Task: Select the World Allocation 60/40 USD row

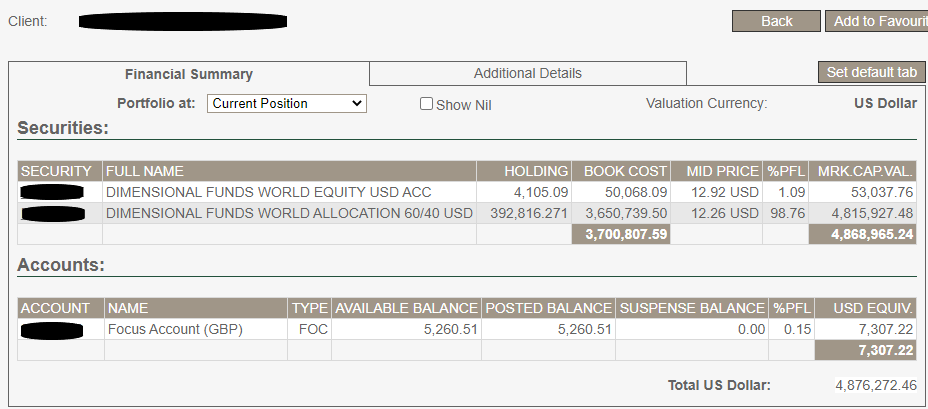Action: 289,213
